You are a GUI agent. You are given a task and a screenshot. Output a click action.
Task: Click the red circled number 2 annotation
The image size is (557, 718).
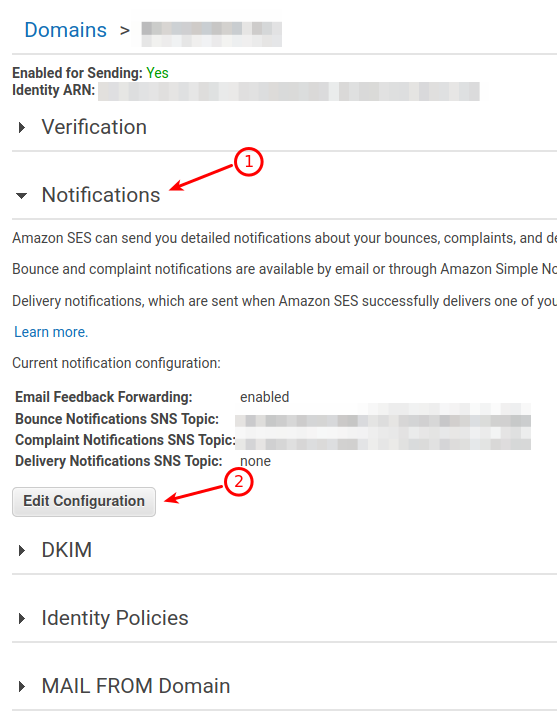(239, 482)
